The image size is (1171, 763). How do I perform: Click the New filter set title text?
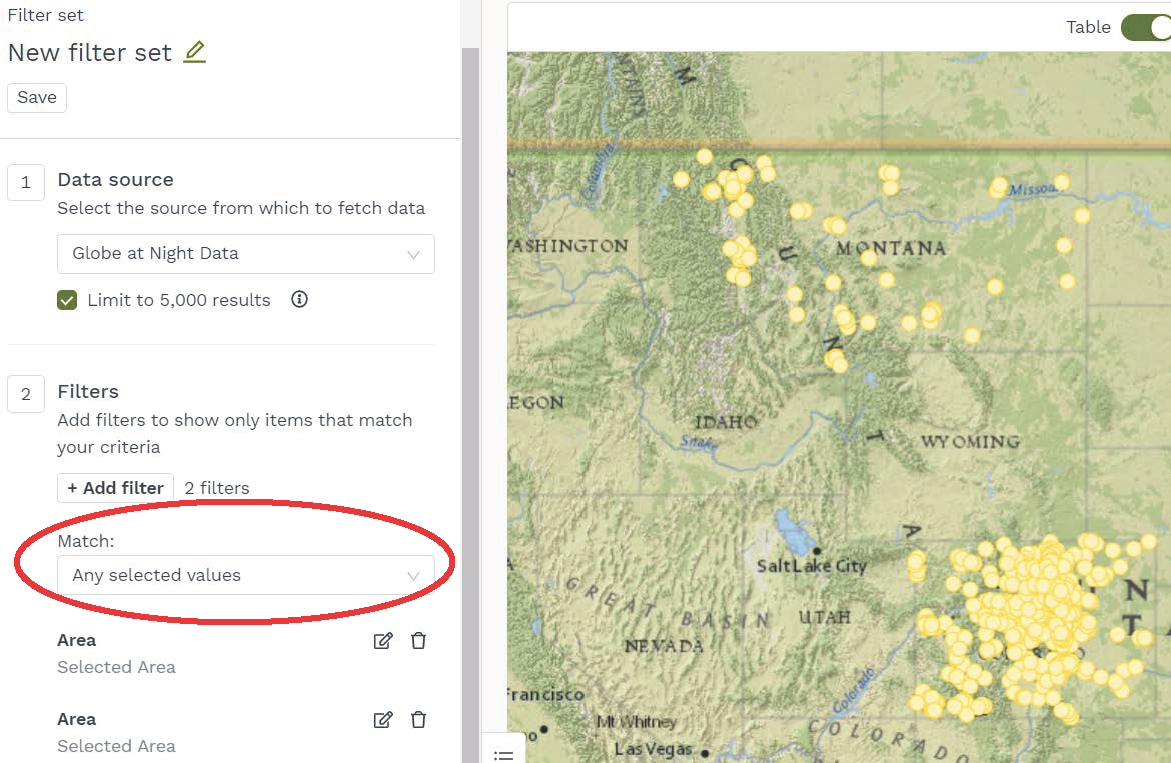[x=90, y=53]
